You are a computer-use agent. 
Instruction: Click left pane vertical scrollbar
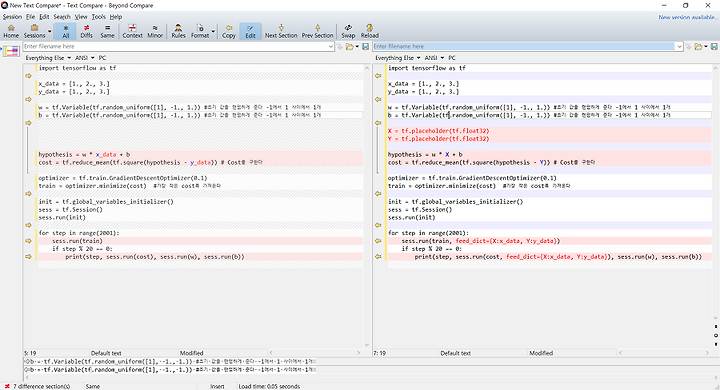[366, 206]
